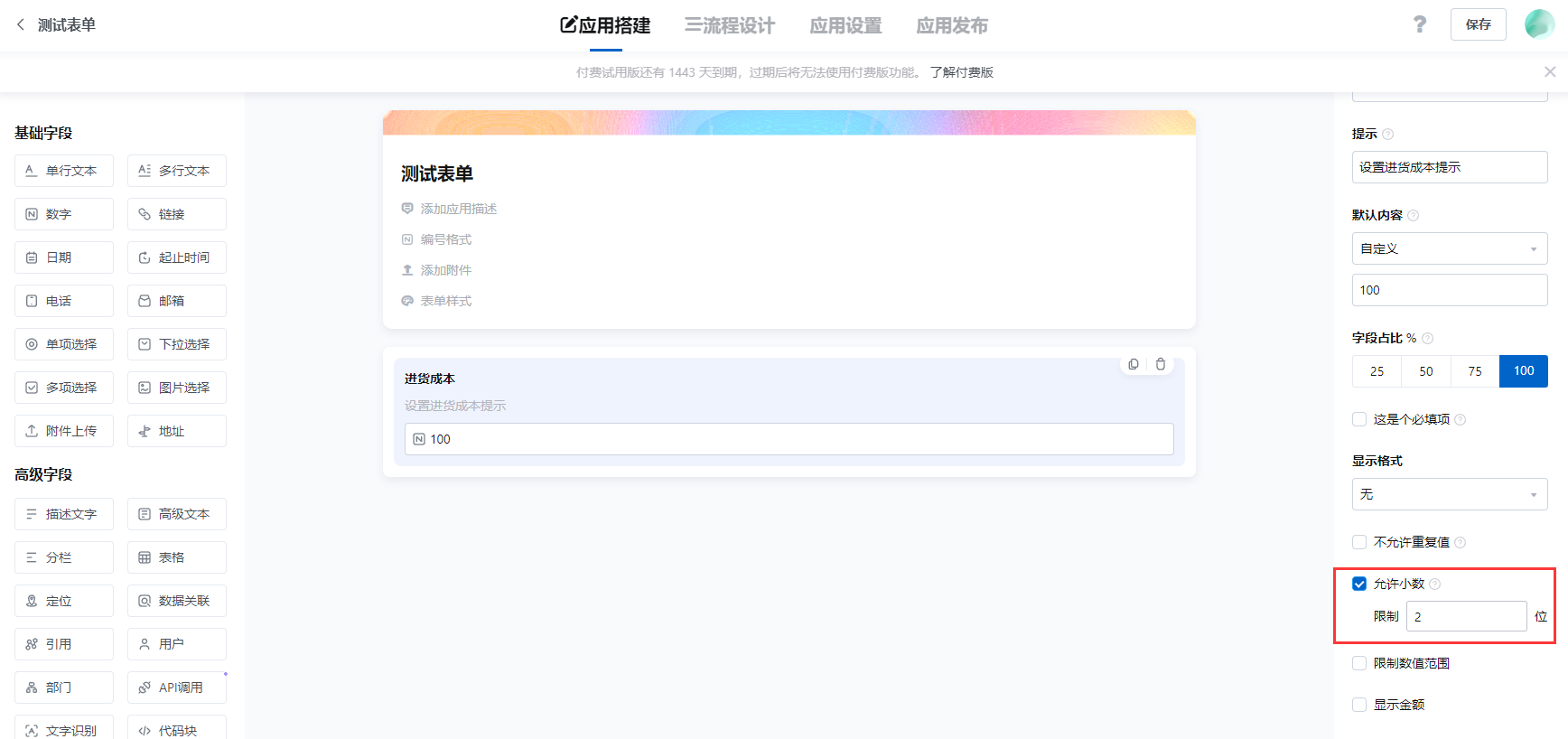Add a 单项选择 single-choice field

(64, 344)
